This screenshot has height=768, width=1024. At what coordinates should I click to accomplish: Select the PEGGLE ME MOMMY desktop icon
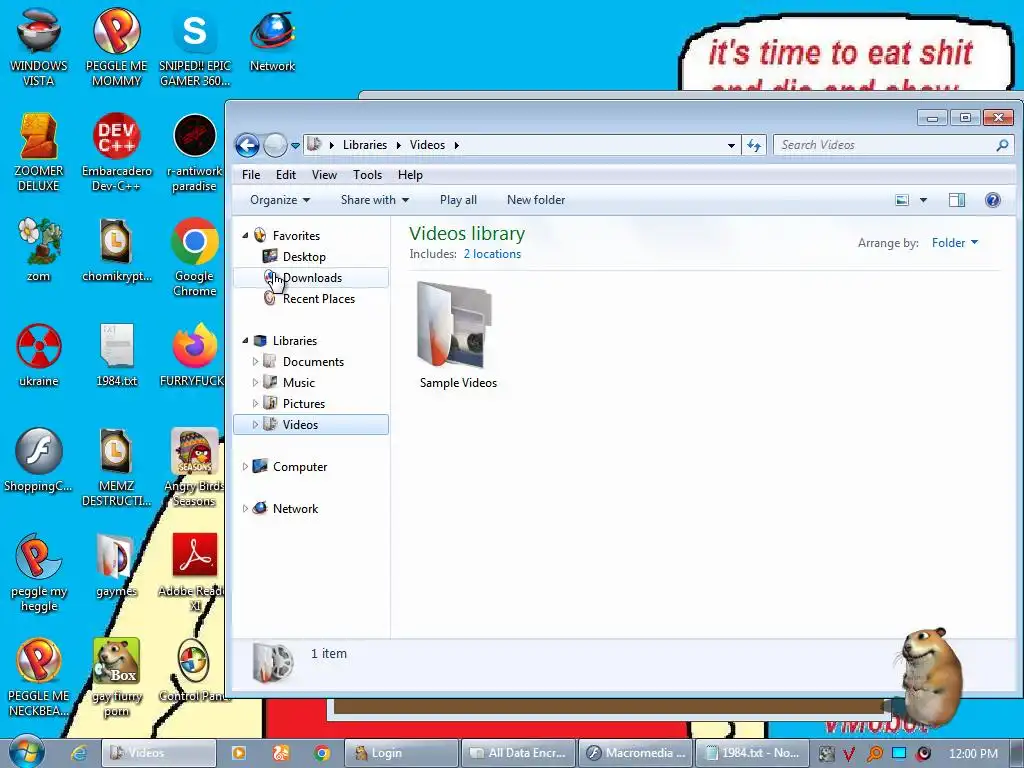(x=116, y=47)
